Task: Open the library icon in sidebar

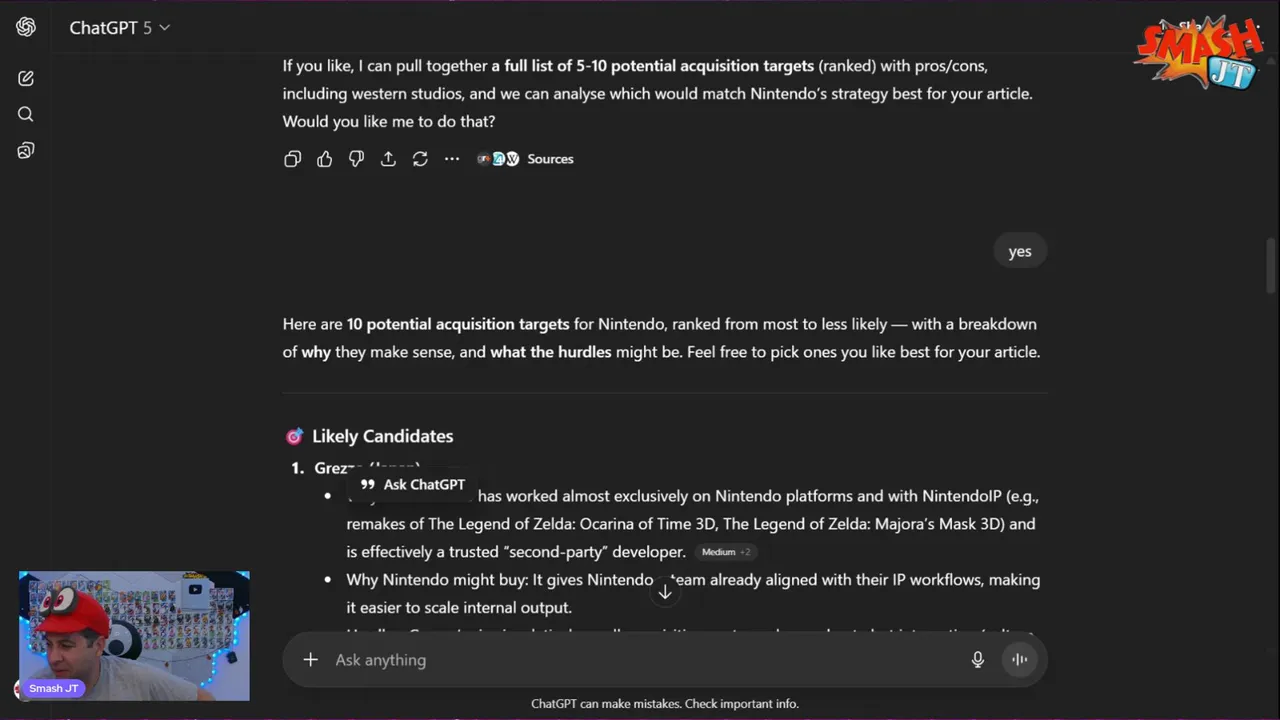Action: (26, 151)
